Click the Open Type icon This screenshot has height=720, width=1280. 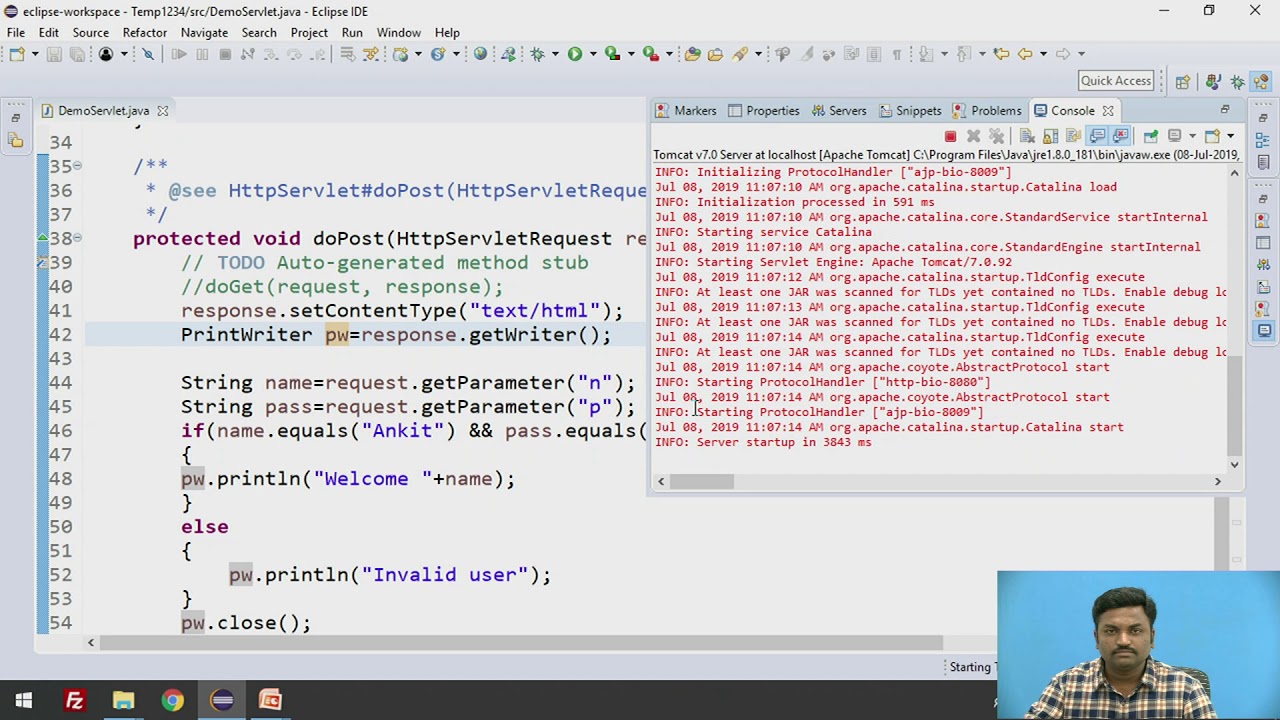pos(692,54)
